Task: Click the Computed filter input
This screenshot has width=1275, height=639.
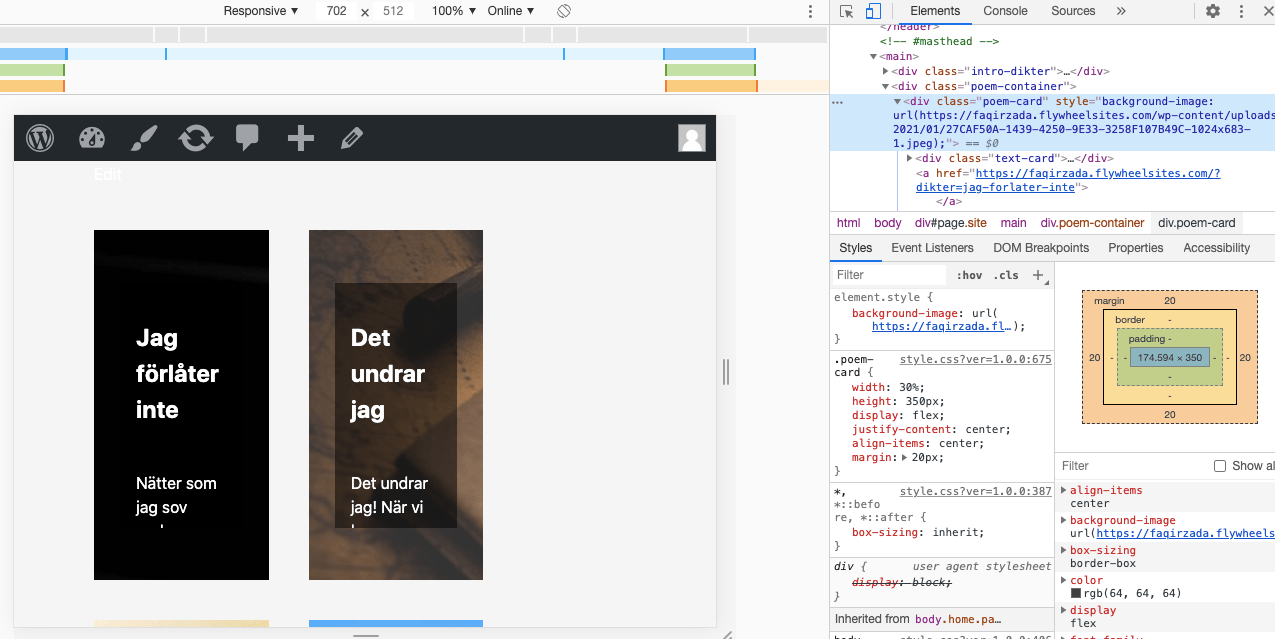Action: pos(1131,466)
